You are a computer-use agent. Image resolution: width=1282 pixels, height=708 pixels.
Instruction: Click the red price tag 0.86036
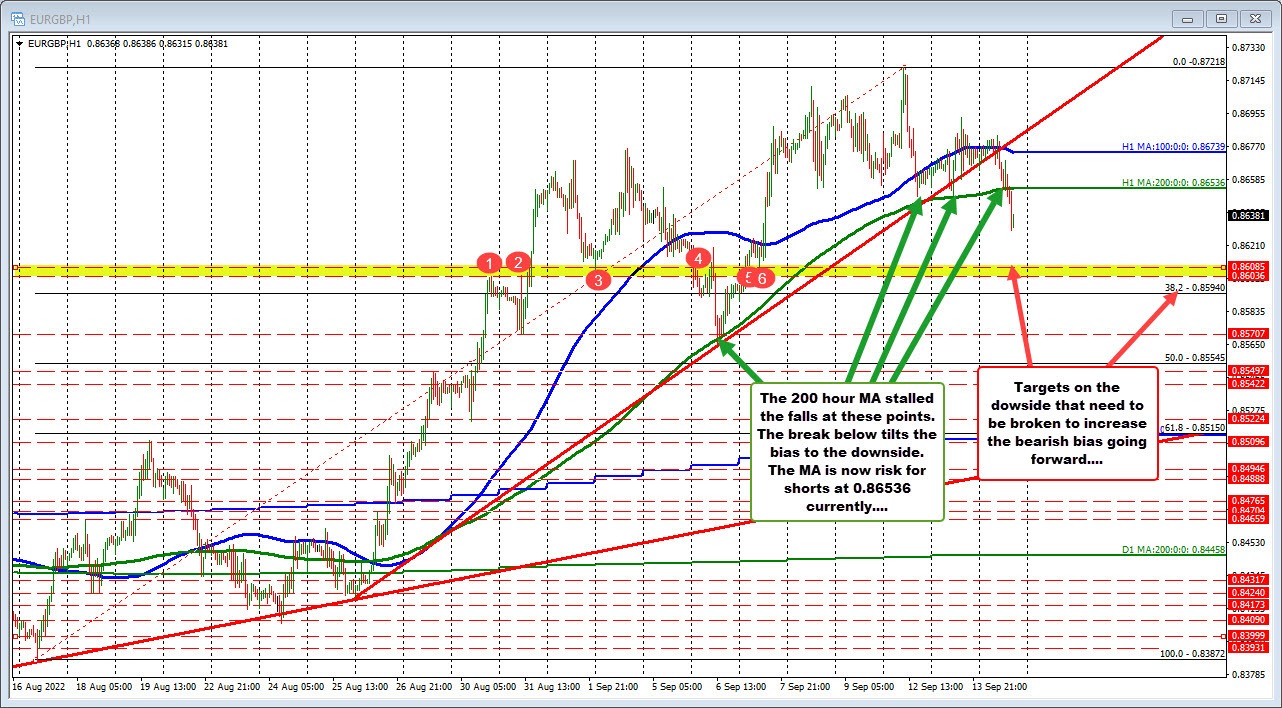[1249, 275]
